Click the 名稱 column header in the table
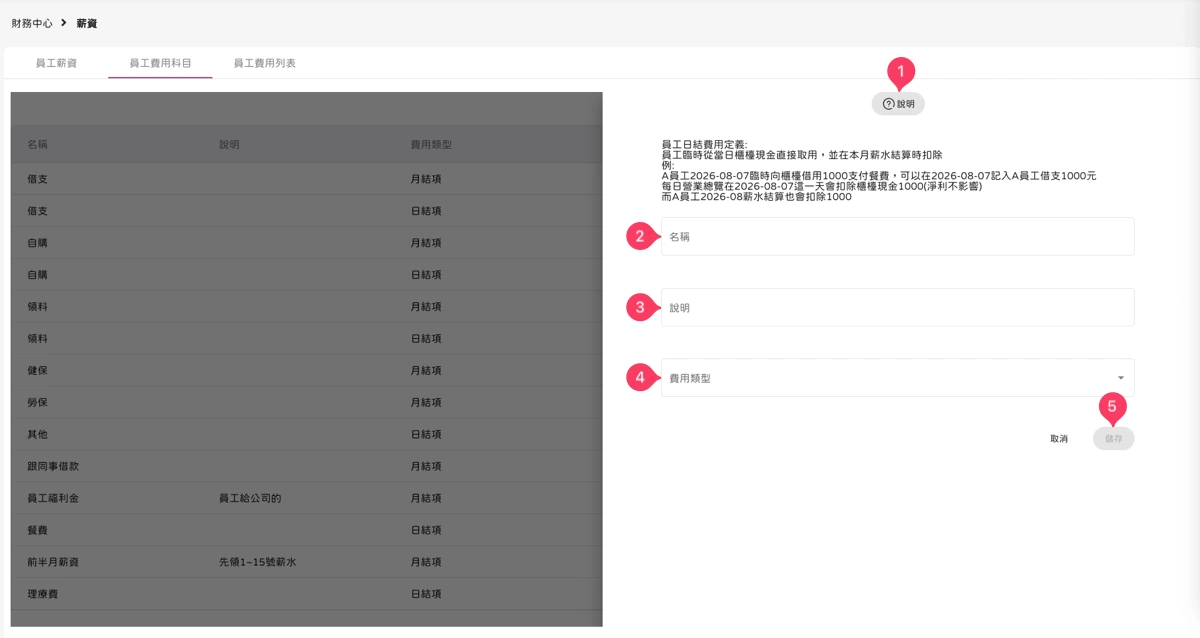The width and height of the screenshot is (1200, 638). [37, 144]
